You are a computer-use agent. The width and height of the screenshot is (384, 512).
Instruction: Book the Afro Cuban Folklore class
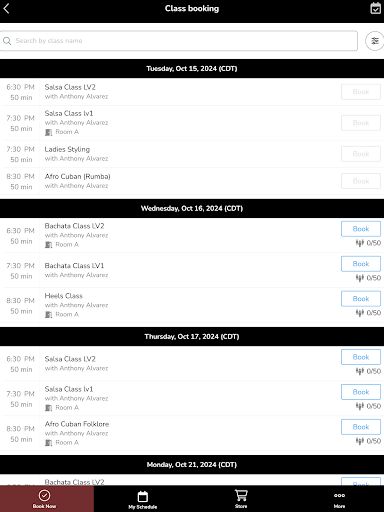[361, 427]
